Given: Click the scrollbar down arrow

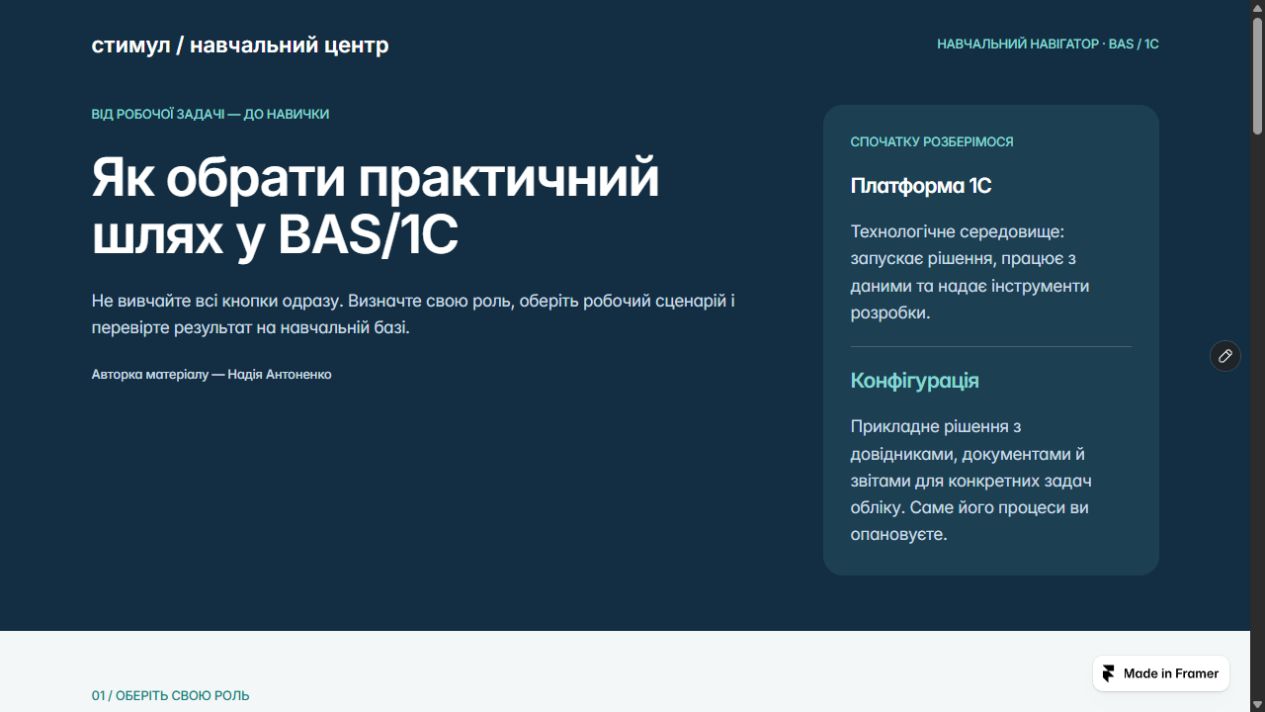Looking at the screenshot, I should tap(1258, 705).
